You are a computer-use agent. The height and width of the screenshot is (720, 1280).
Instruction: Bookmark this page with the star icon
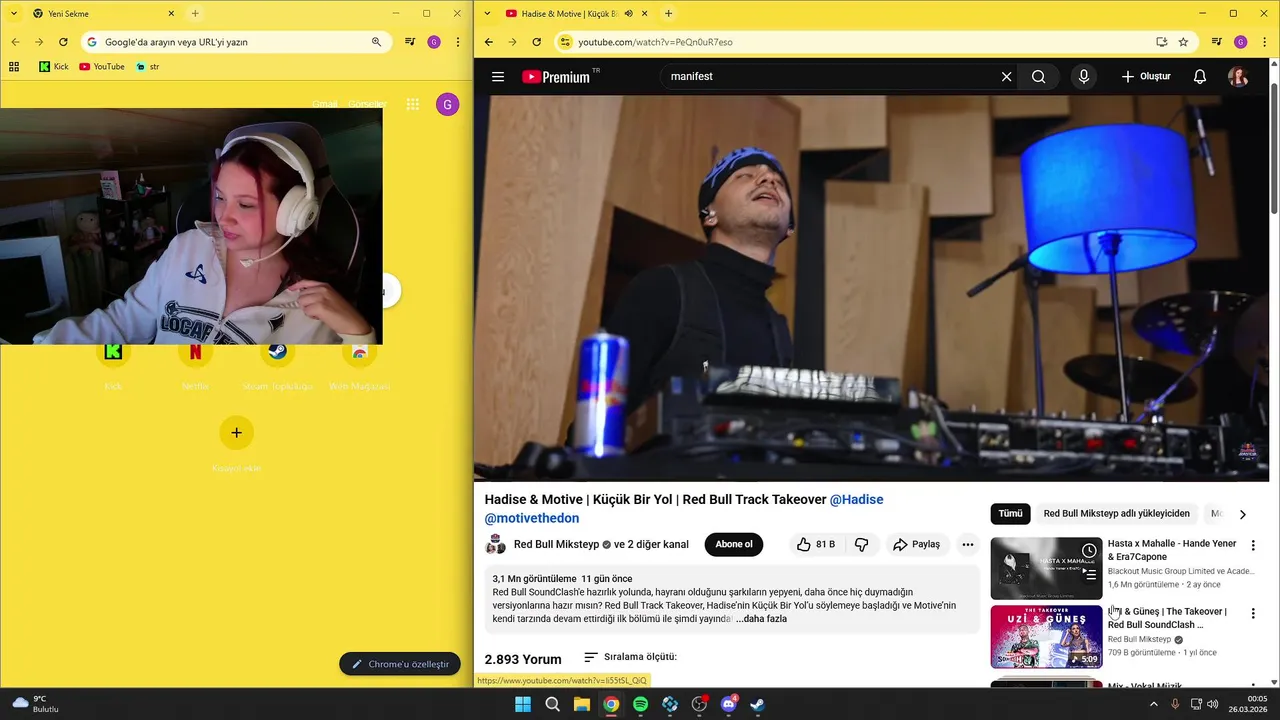(x=1183, y=42)
